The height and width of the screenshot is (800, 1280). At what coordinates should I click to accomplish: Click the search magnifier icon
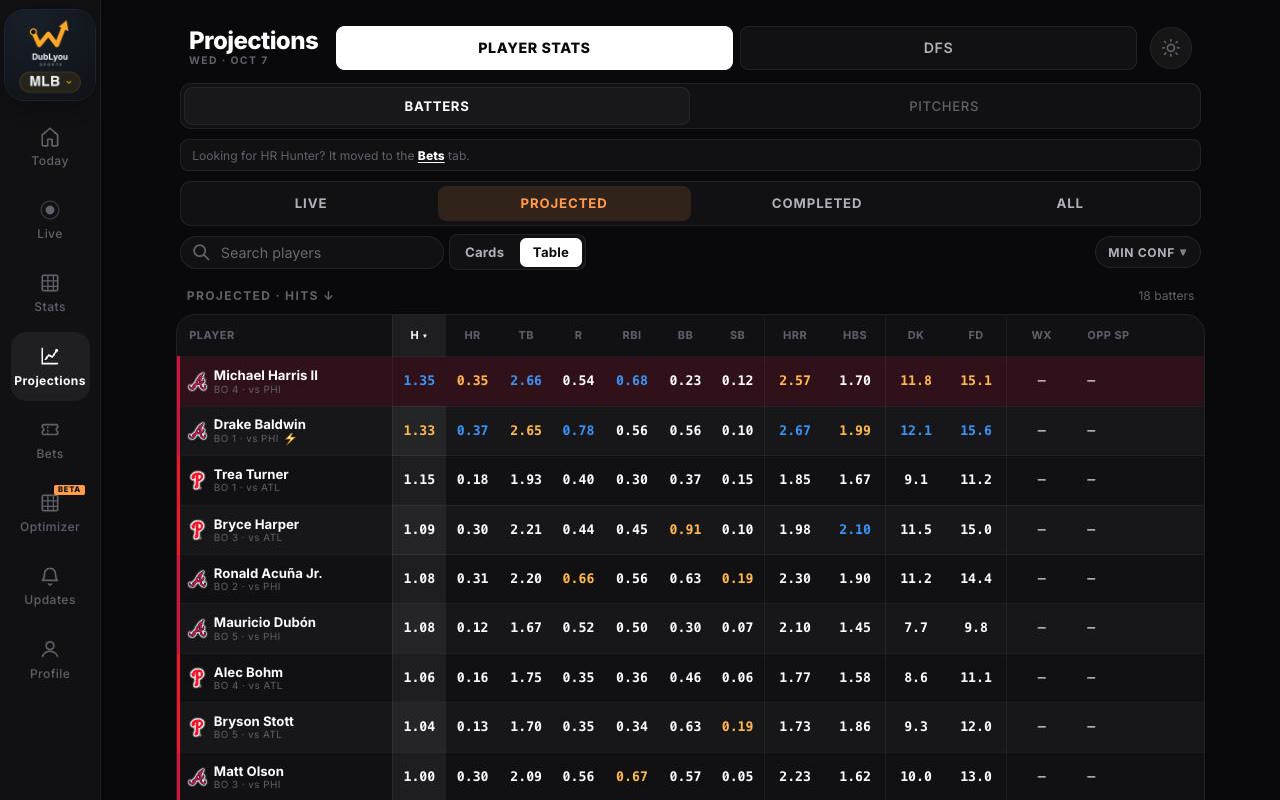(201, 253)
